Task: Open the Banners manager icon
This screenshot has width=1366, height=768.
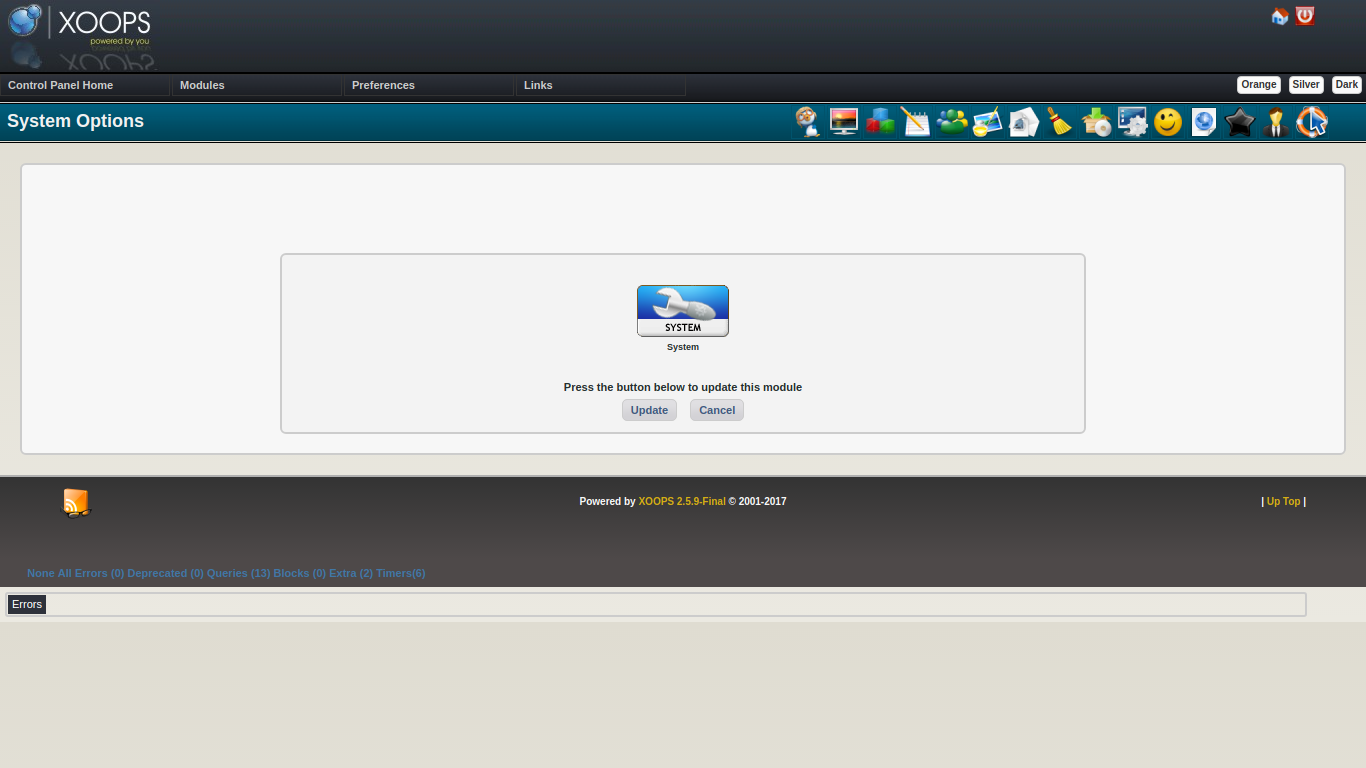Action: (x=843, y=122)
